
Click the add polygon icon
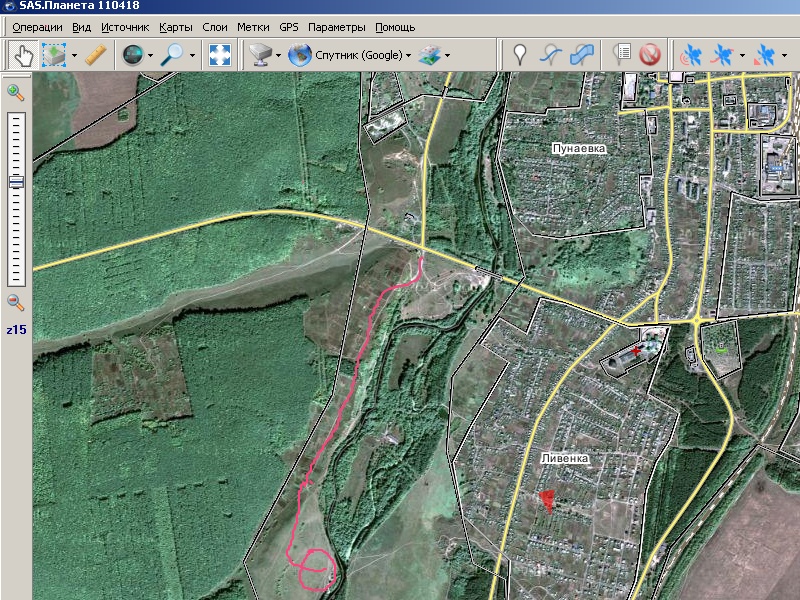click(x=581, y=54)
